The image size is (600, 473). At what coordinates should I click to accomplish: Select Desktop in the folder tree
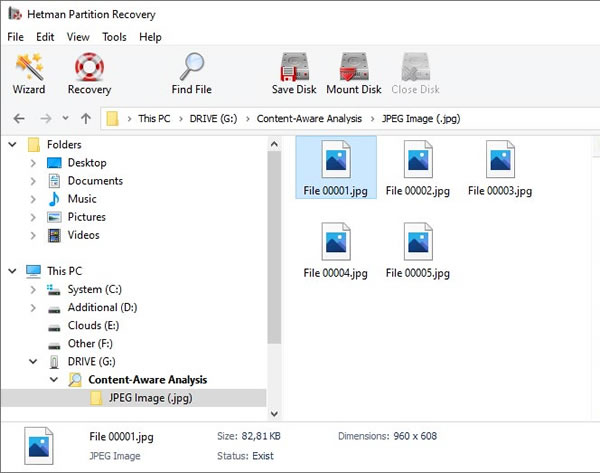click(87, 163)
